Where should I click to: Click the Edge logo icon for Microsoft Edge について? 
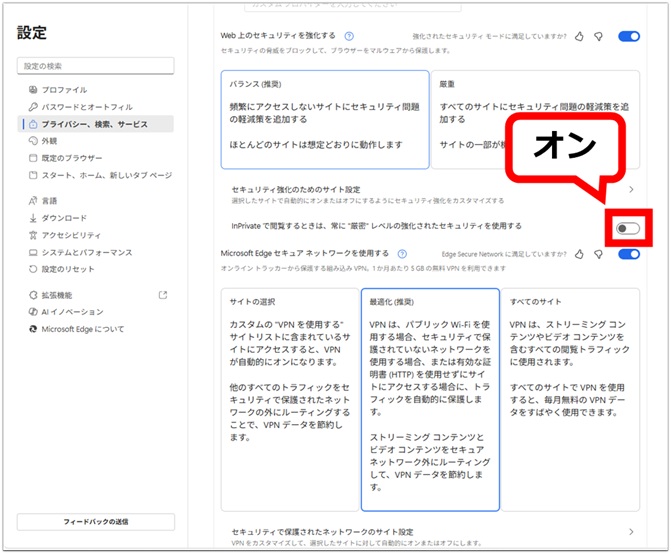click(x=33, y=329)
